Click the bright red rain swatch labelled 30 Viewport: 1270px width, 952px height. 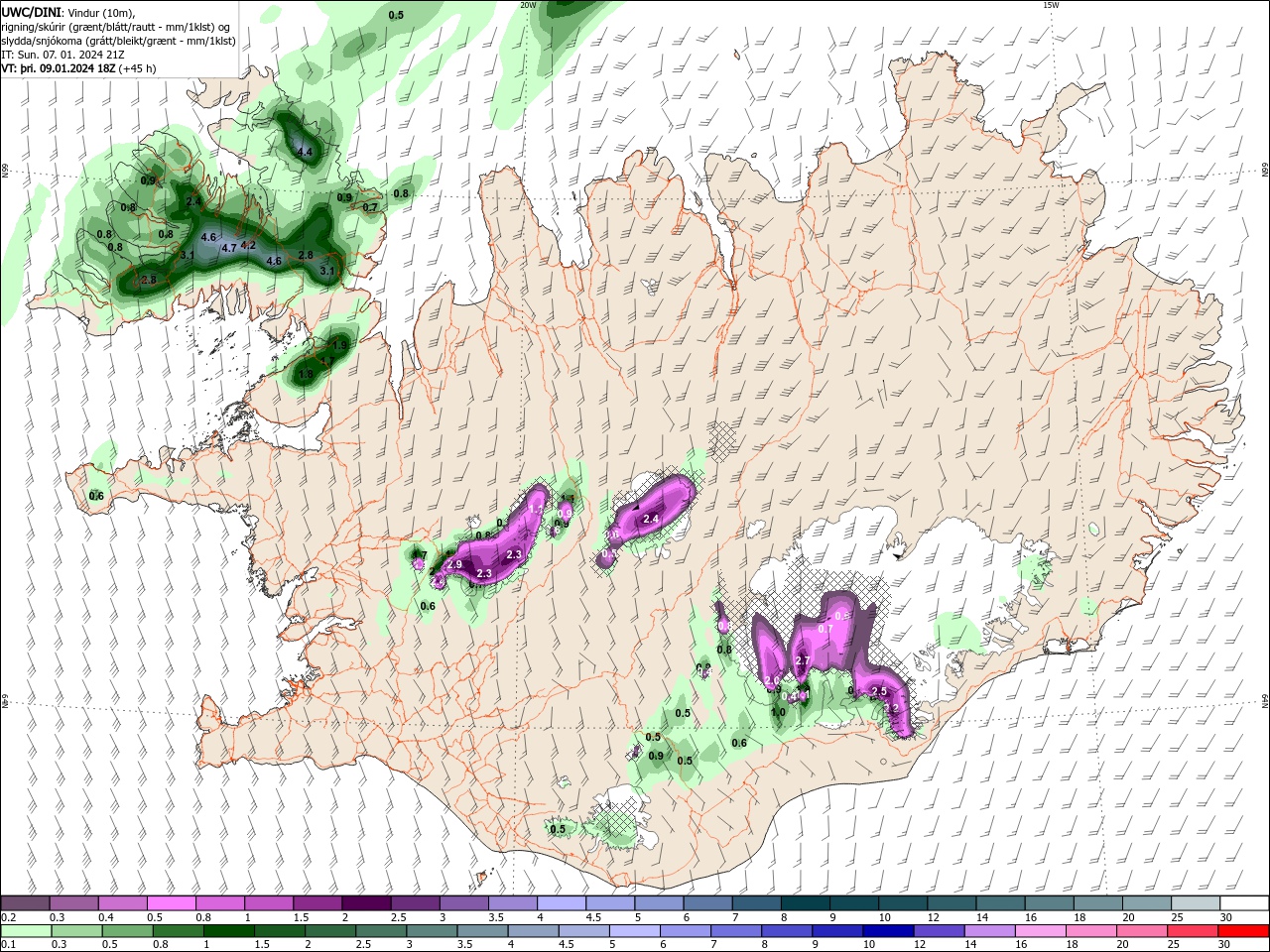point(1244,931)
